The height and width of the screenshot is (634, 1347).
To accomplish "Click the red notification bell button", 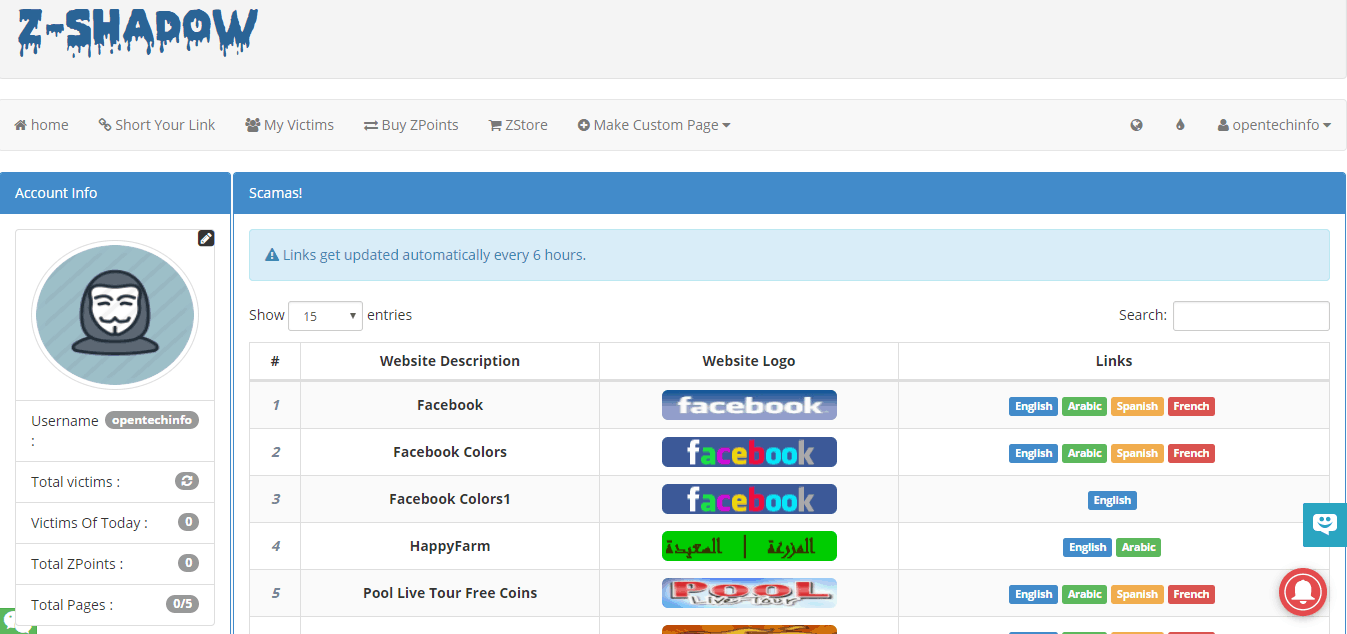I will tap(1303, 594).
